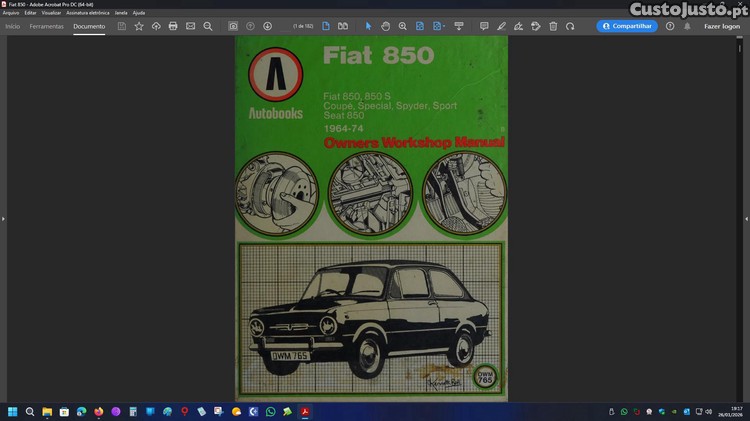Click the upload to cloud icon
This screenshot has height=421, width=750.
(156, 26)
